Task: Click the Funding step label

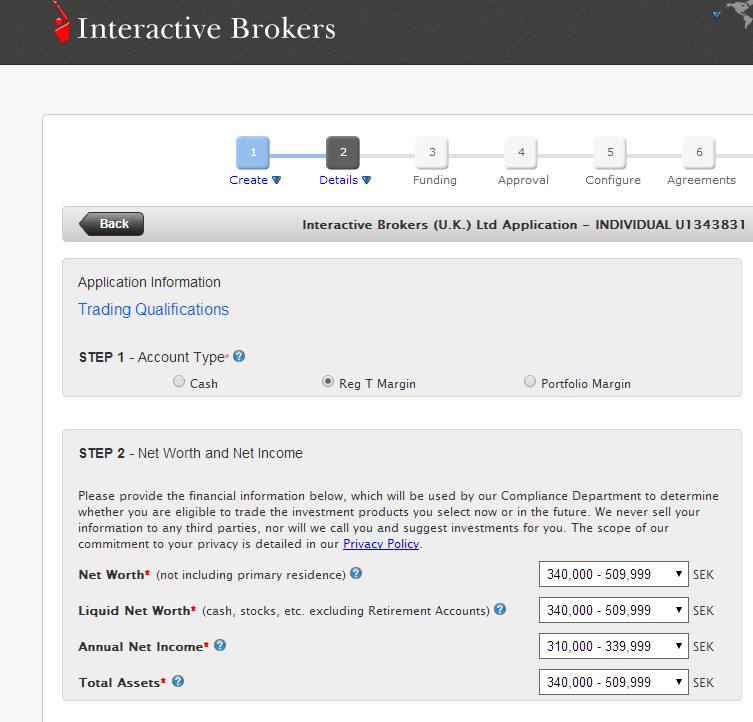Action: click(435, 180)
